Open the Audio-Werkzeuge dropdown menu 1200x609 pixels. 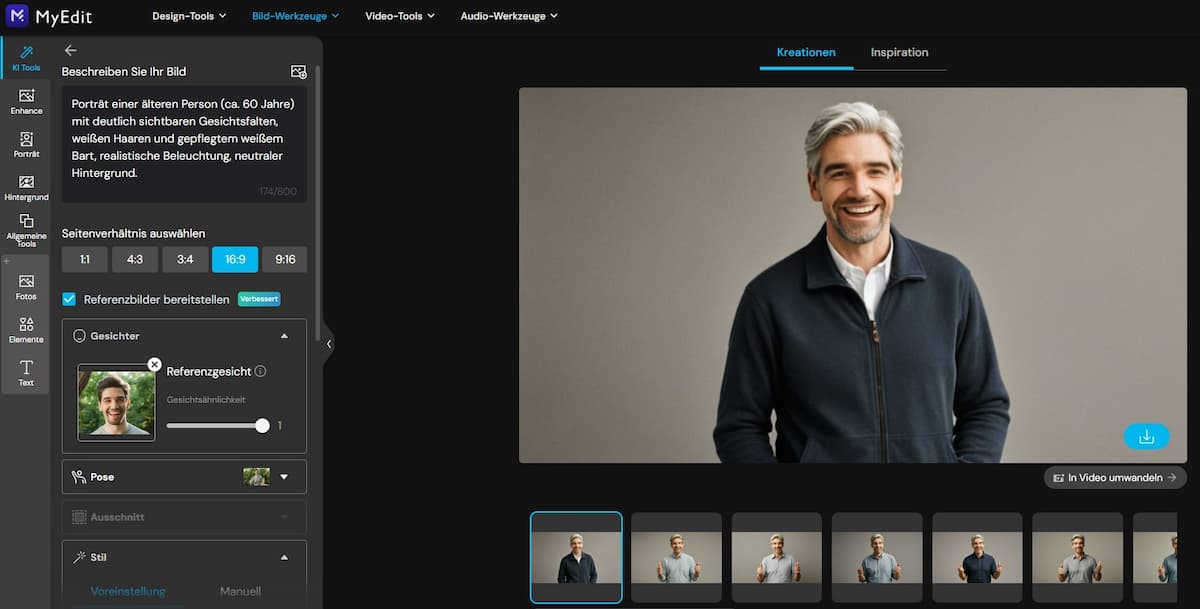pyautogui.click(x=509, y=16)
